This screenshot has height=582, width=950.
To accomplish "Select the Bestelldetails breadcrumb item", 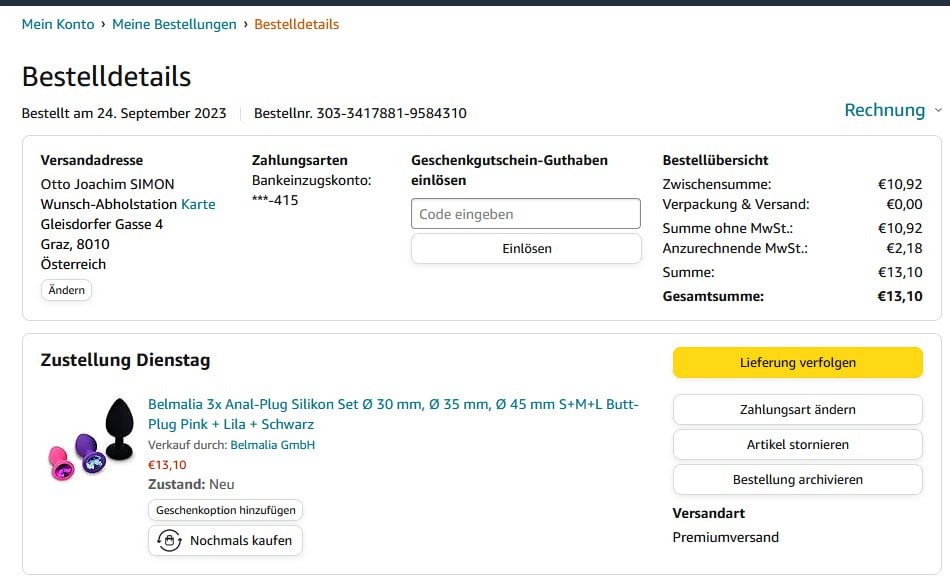I will 296,24.
